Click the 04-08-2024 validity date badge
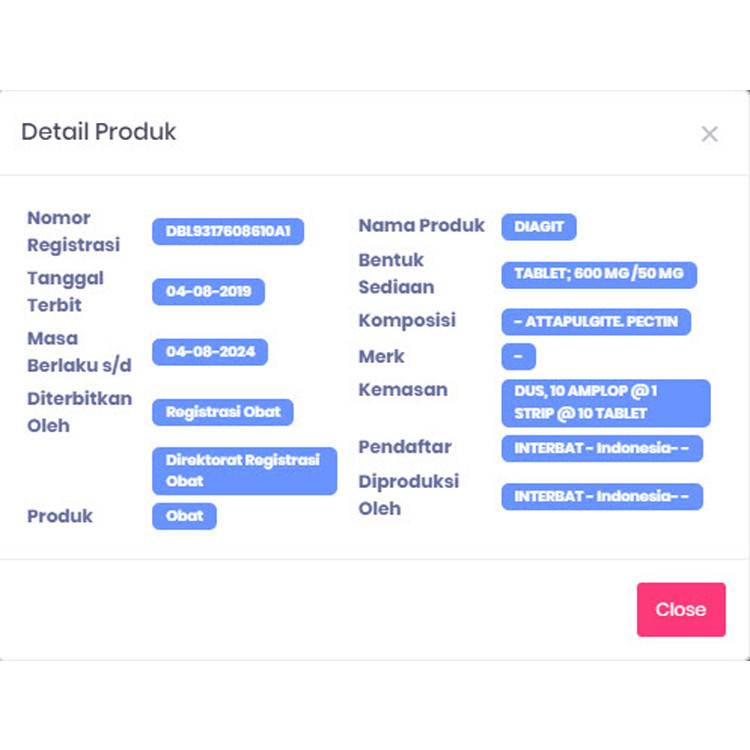750x750 pixels. (210, 352)
